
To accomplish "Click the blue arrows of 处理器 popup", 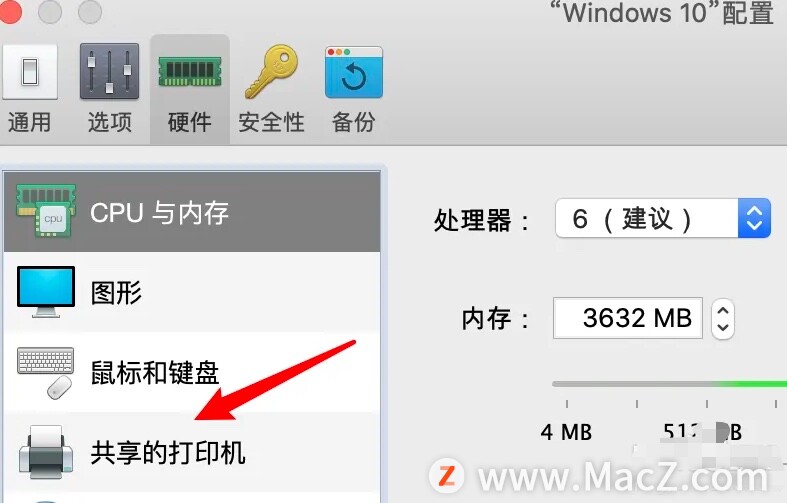I will click(754, 218).
